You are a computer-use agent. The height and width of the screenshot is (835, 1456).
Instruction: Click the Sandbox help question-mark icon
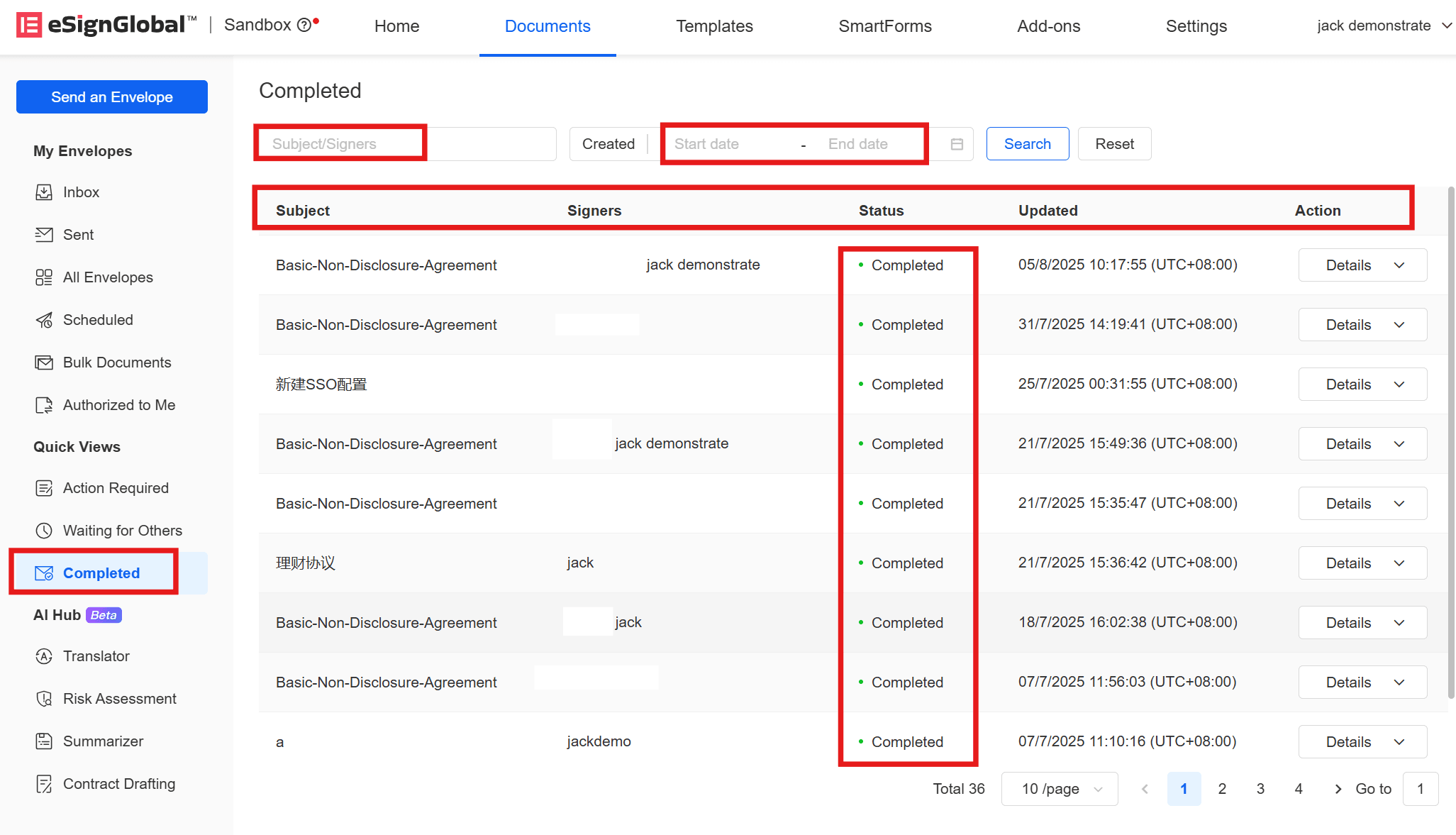click(304, 26)
